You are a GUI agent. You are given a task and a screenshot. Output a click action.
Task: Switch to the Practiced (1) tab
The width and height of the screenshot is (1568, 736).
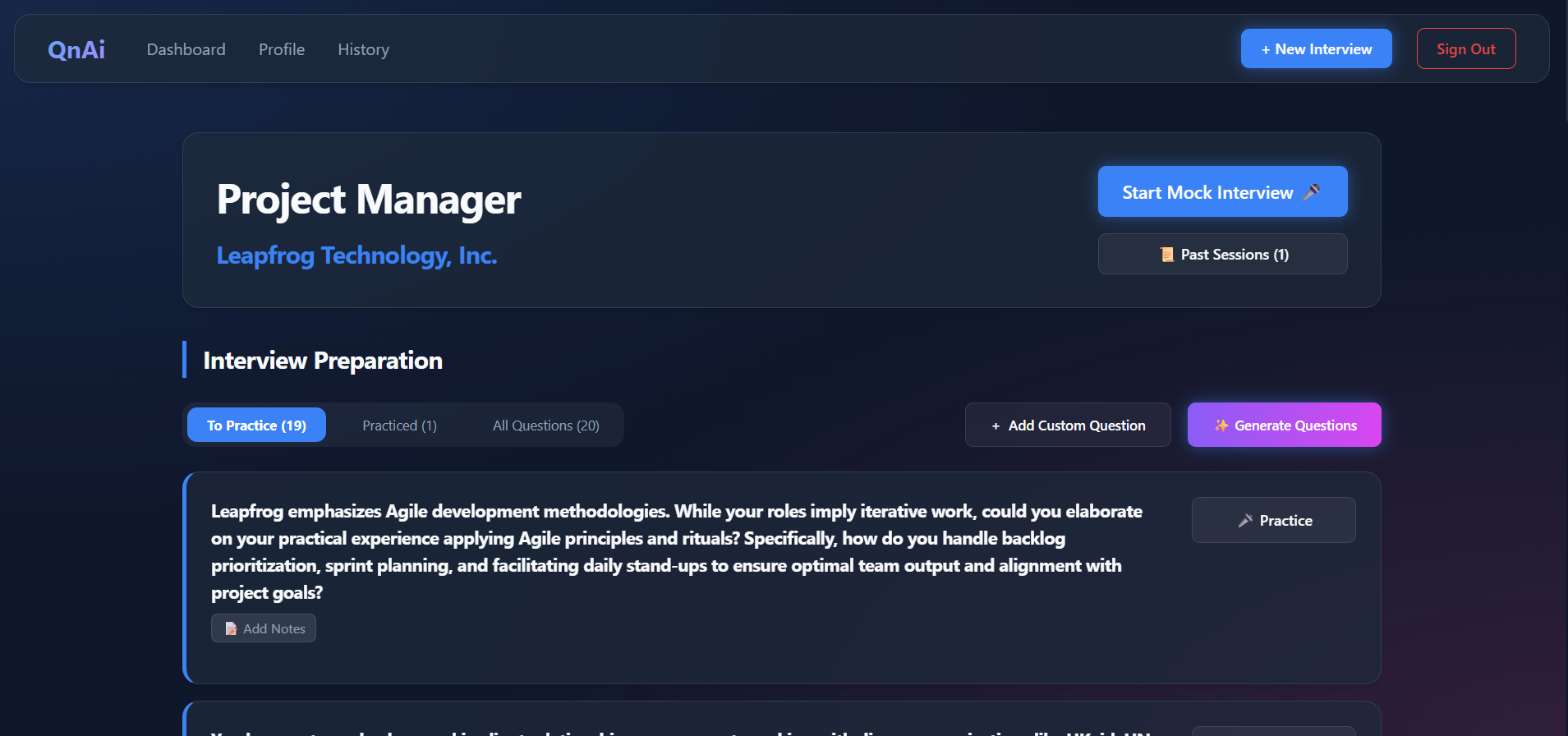[399, 425]
